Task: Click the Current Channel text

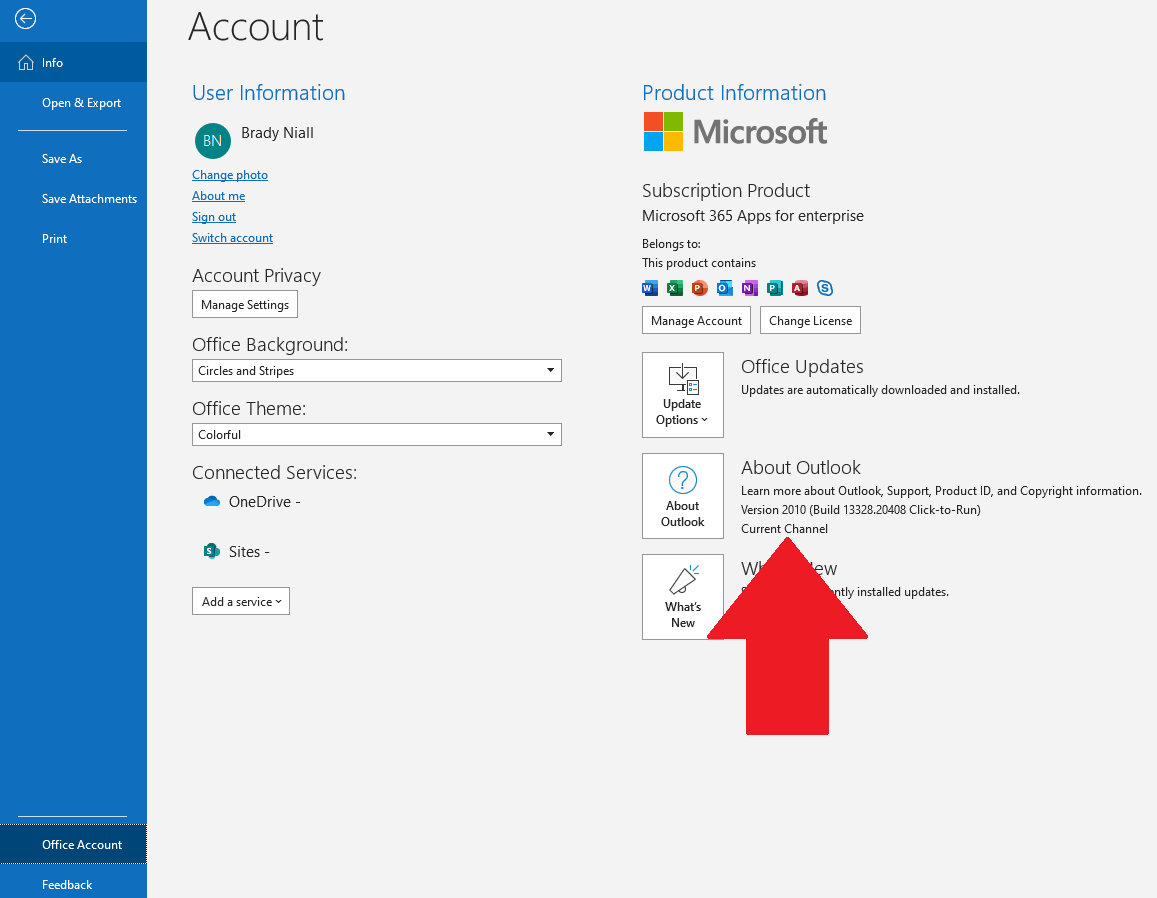Action: coord(784,529)
